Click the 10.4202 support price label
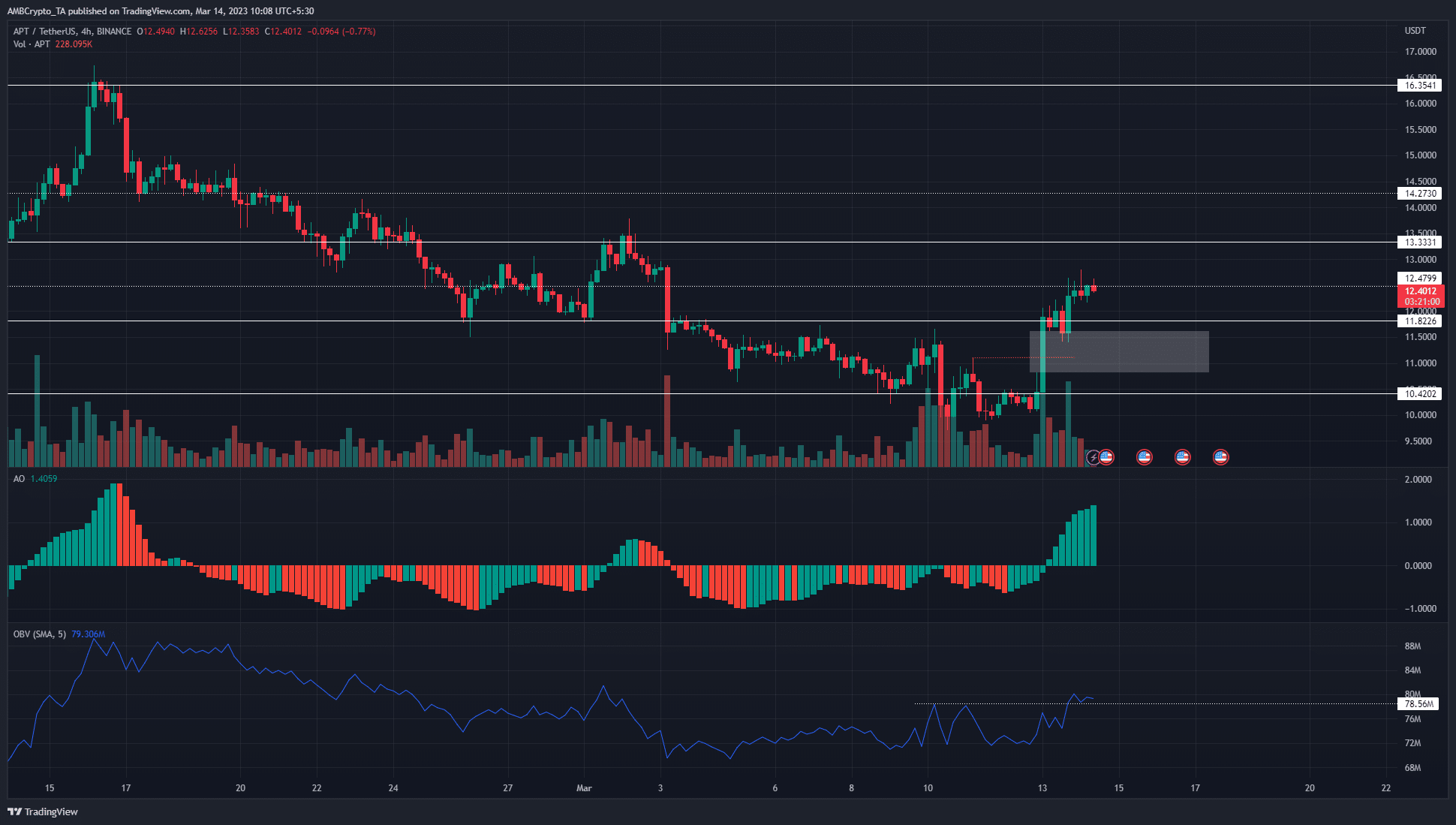 (1421, 393)
